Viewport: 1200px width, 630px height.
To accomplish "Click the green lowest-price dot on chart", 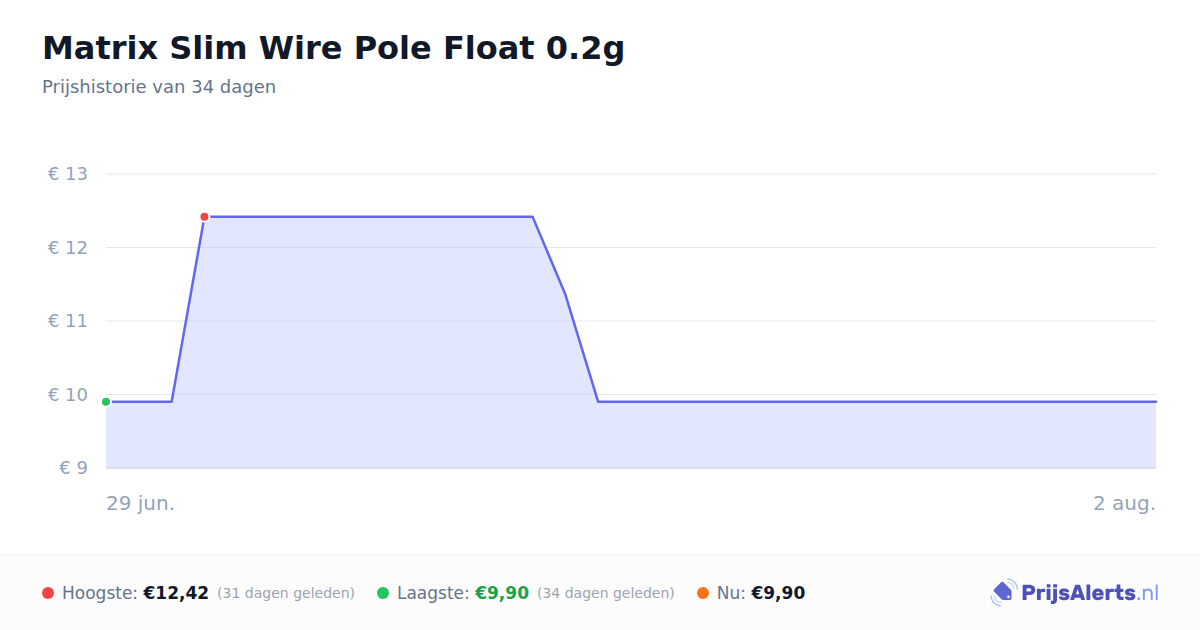I will (x=106, y=402).
